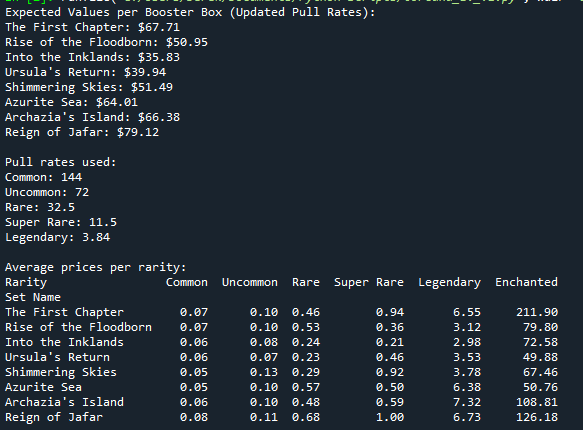Click Super Rare value 1.00 for Reign of Jafar
The image size is (583, 430).
coord(390,417)
